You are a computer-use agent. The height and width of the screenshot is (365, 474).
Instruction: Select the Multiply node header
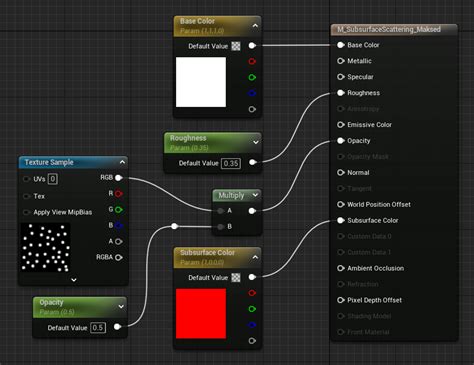pyautogui.click(x=231, y=195)
